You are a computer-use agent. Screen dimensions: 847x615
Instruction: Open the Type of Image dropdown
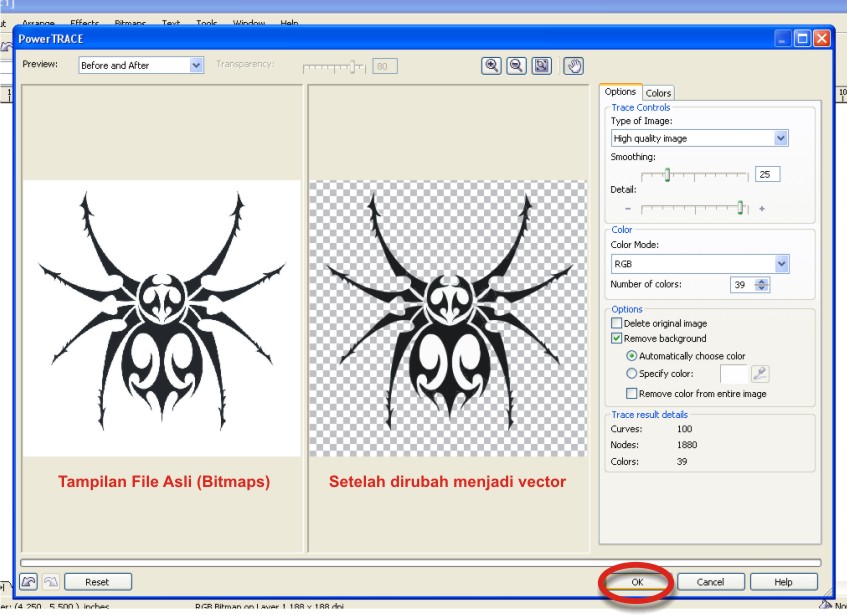click(x=781, y=138)
